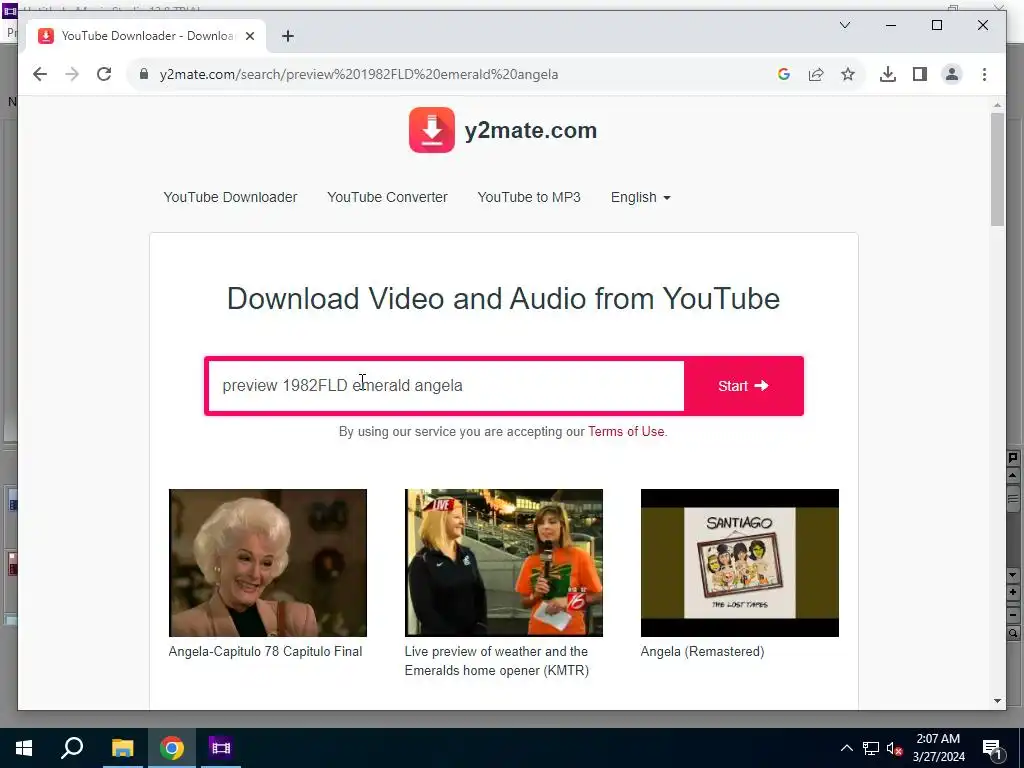Image resolution: width=1024 pixels, height=768 pixels.
Task: Click the Start button
Action: point(743,386)
